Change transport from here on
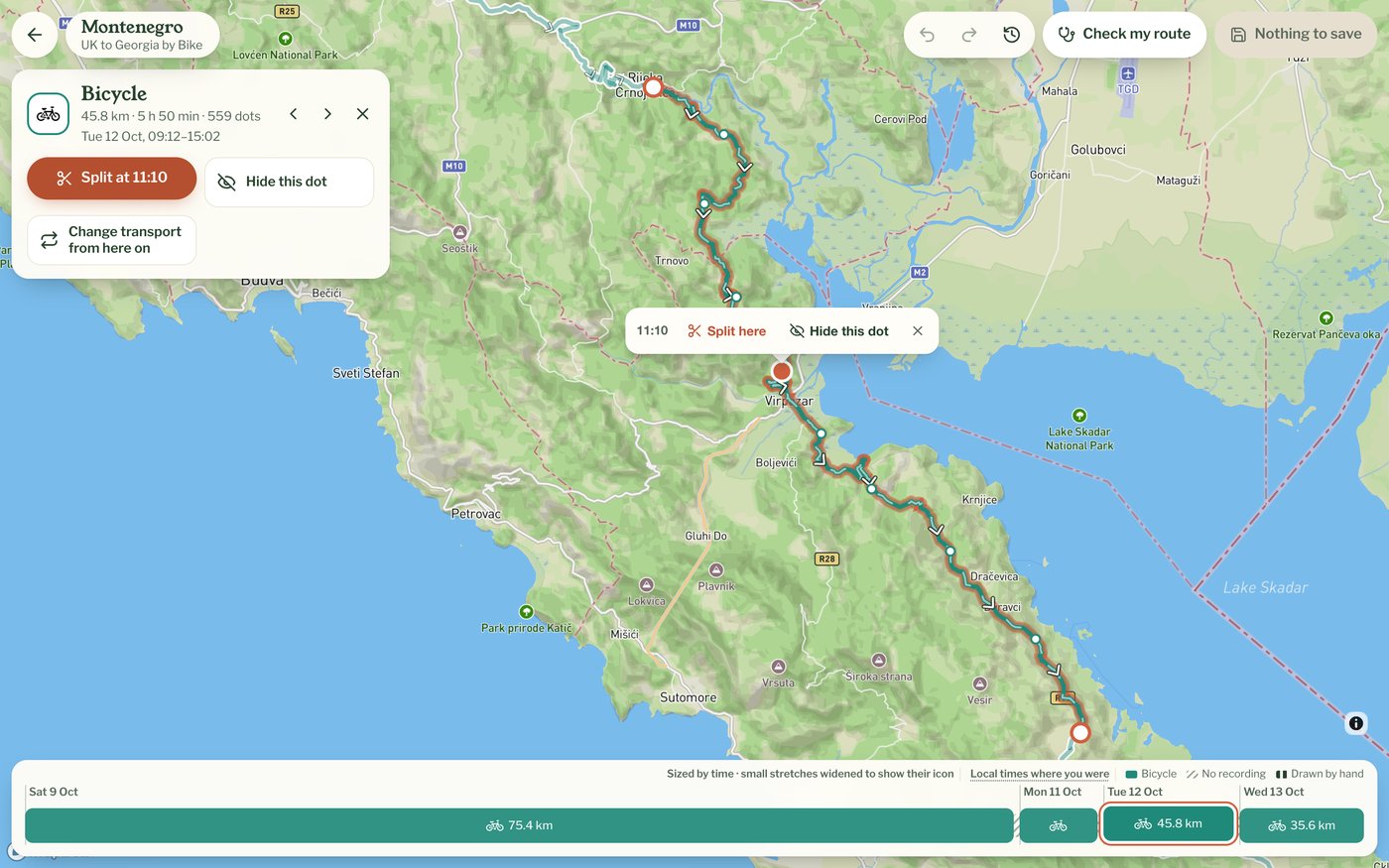The image size is (1389, 868). tap(111, 240)
